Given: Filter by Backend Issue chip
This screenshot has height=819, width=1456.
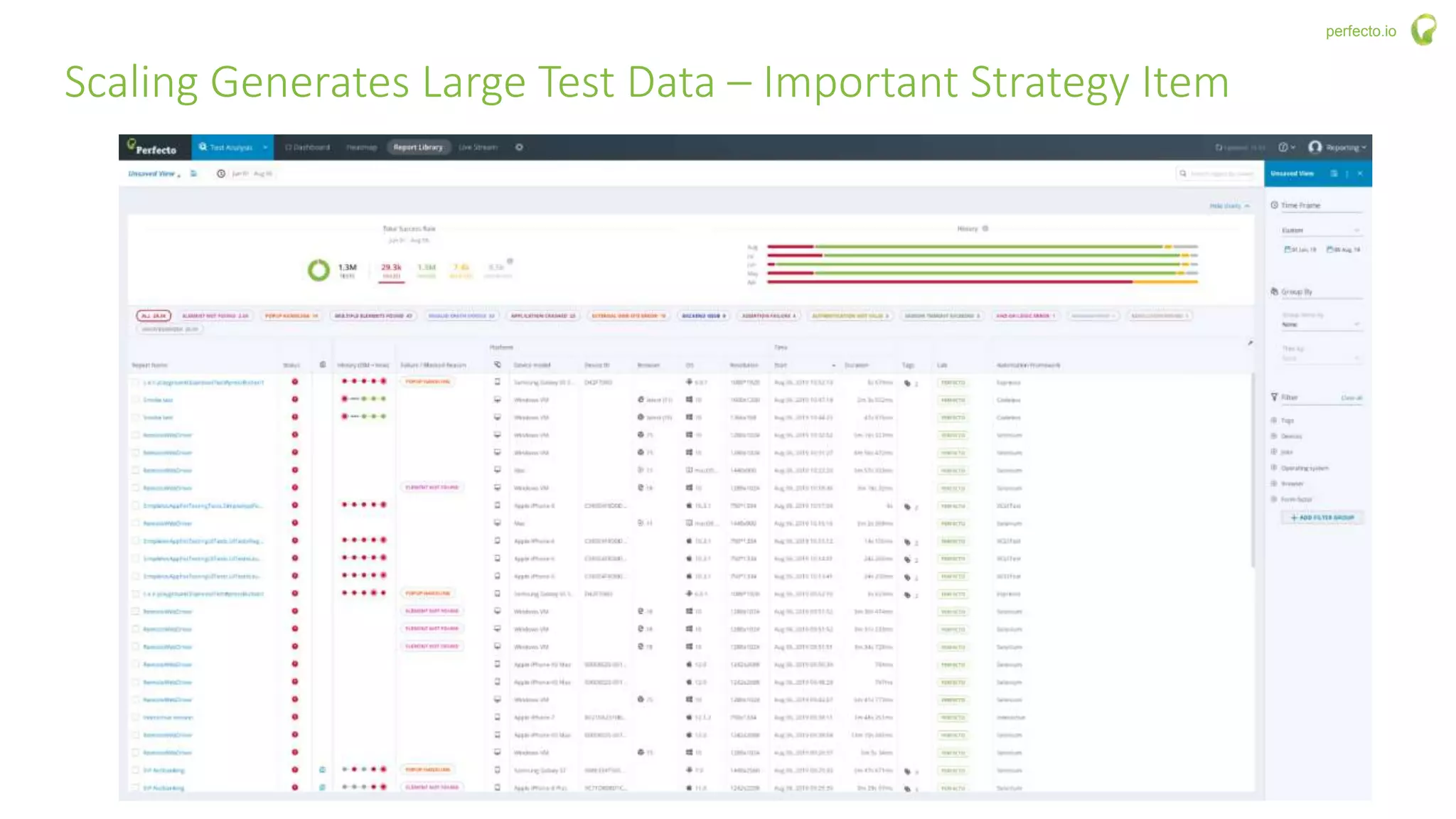Looking at the screenshot, I should pyautogui.click(x=704, y=316).
